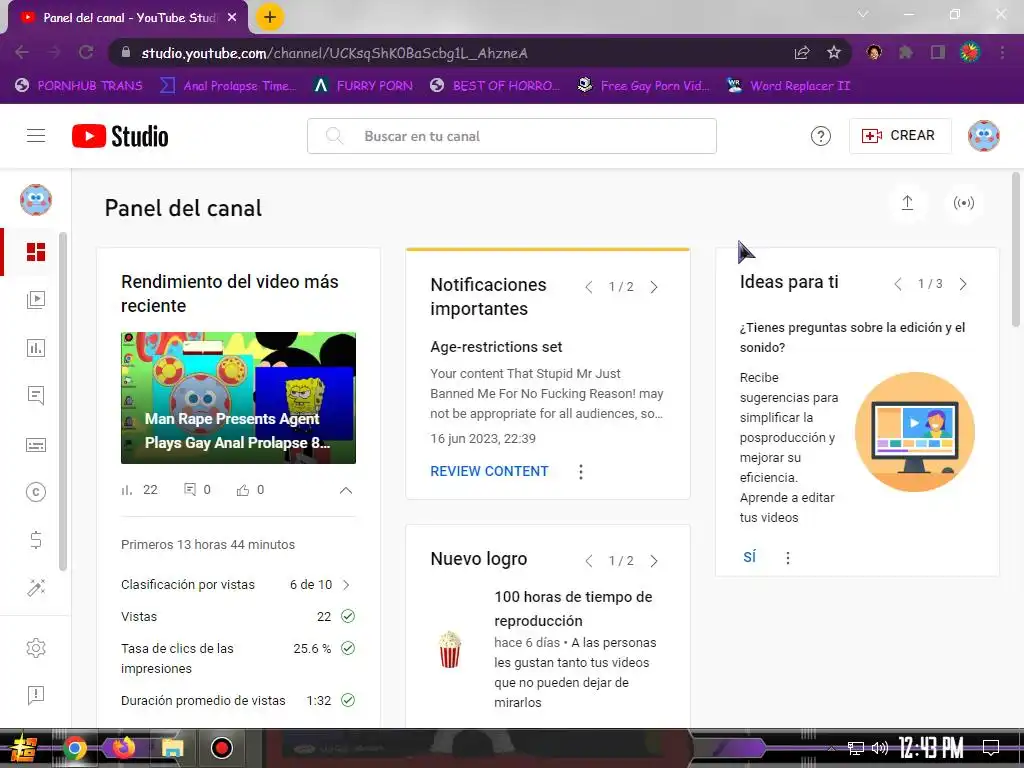Click the likes thumbs-up count icon
1024x768 pixels.
coord(243,490)
